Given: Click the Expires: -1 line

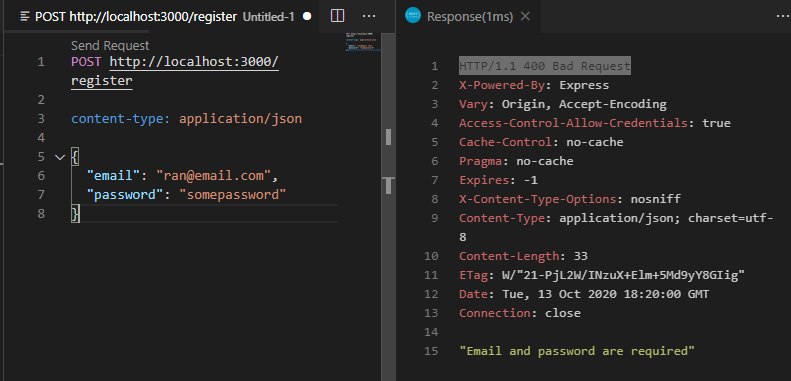Looking at the screenshot, I should (x=498, y=180).
